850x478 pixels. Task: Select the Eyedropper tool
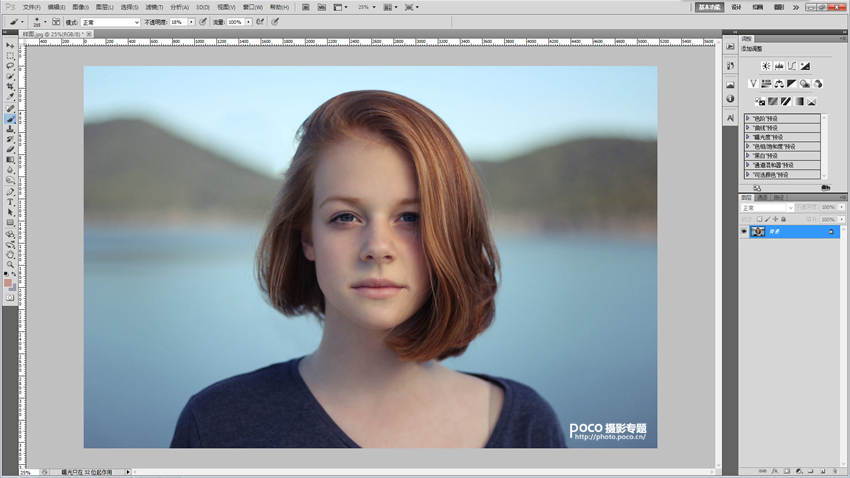pyautogui.click(x=10, y=96)
